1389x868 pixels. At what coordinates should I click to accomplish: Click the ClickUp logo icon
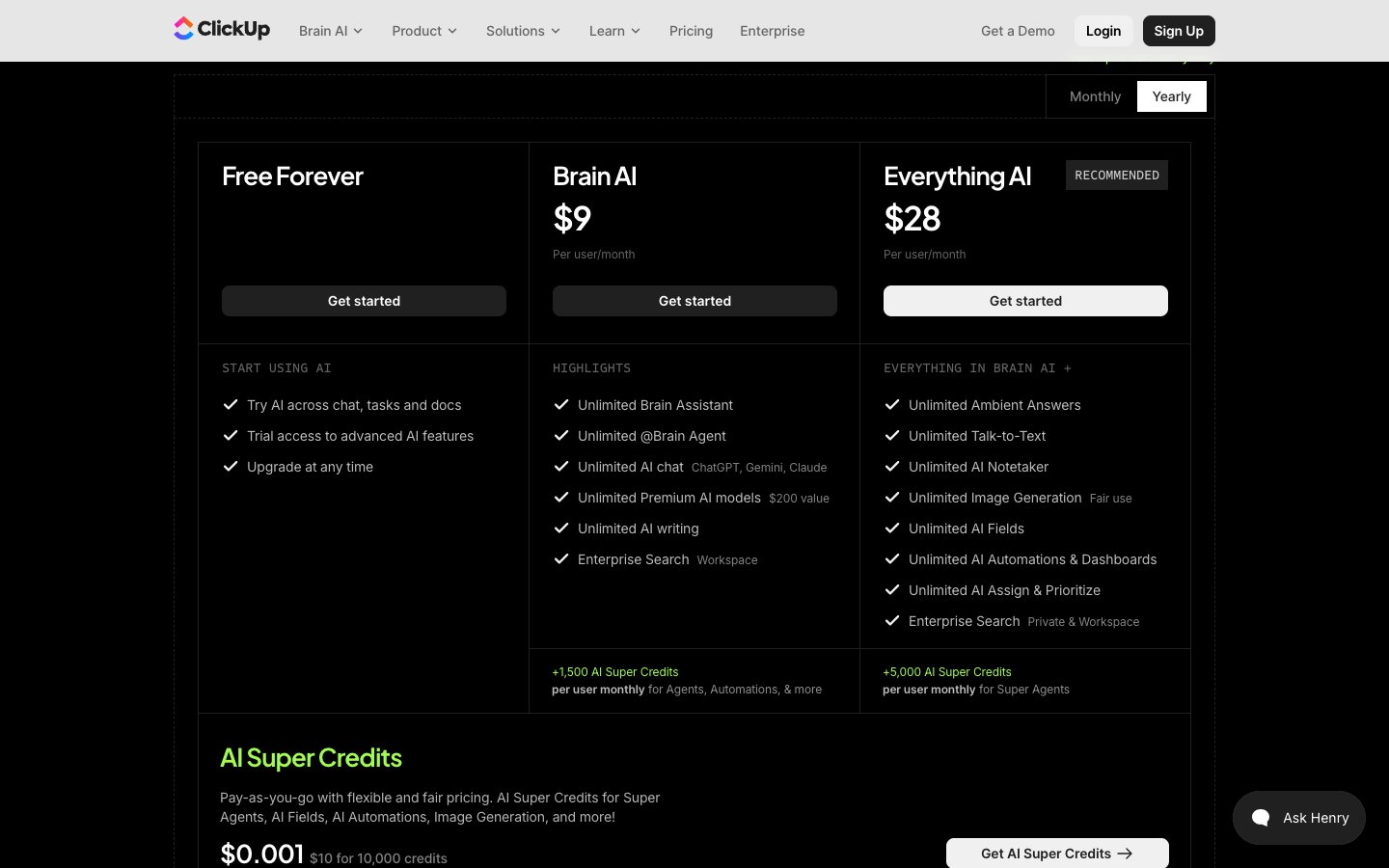tap(183, 29)
